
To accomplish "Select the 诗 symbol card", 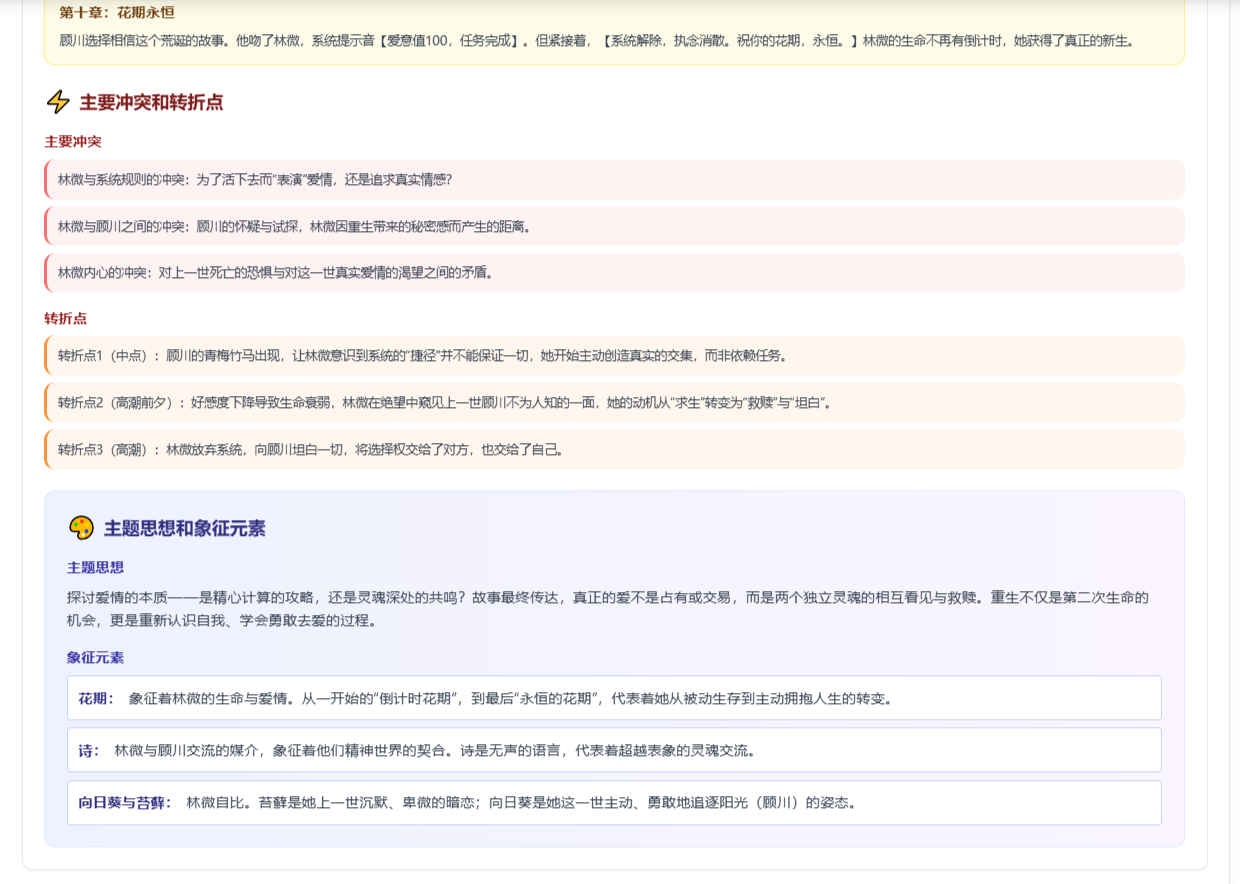I will tap(614, 750).
